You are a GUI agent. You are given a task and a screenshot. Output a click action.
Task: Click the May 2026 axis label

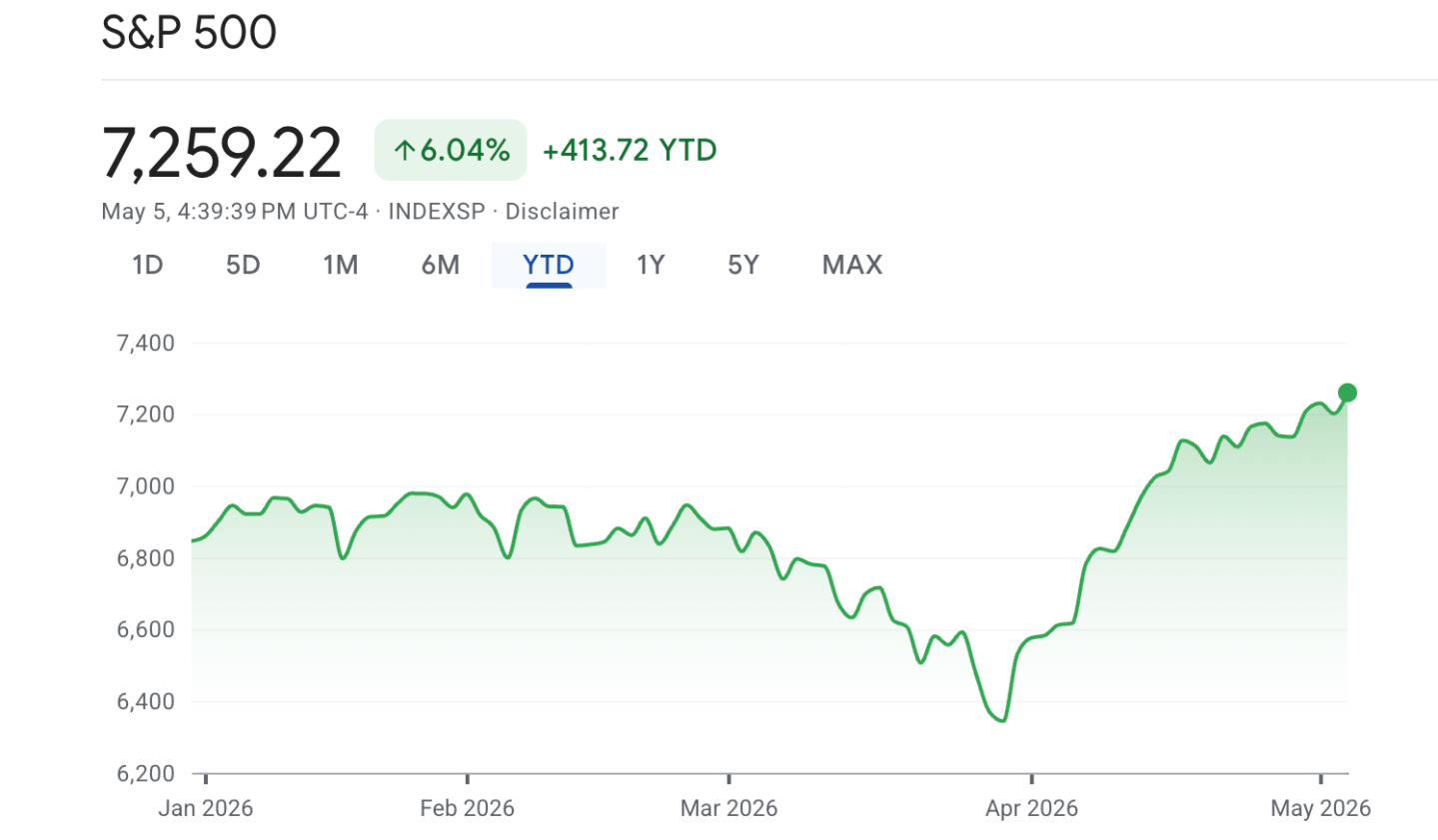(1320, 808)
